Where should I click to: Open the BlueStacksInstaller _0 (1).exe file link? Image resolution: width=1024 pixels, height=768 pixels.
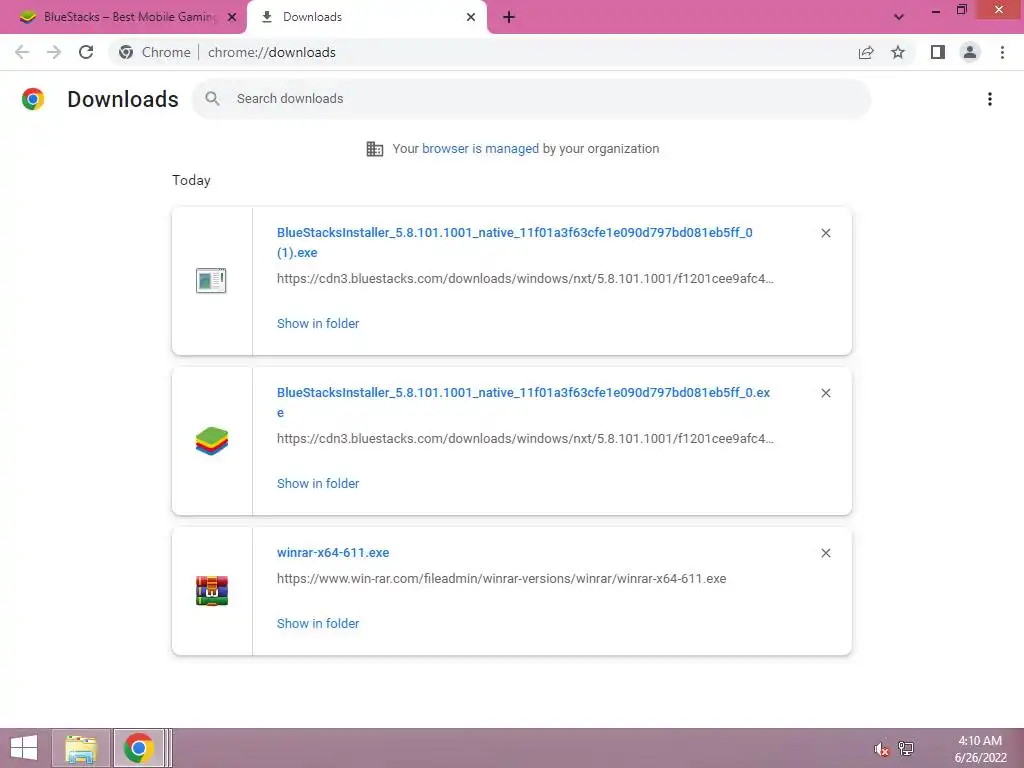(515, 242)
